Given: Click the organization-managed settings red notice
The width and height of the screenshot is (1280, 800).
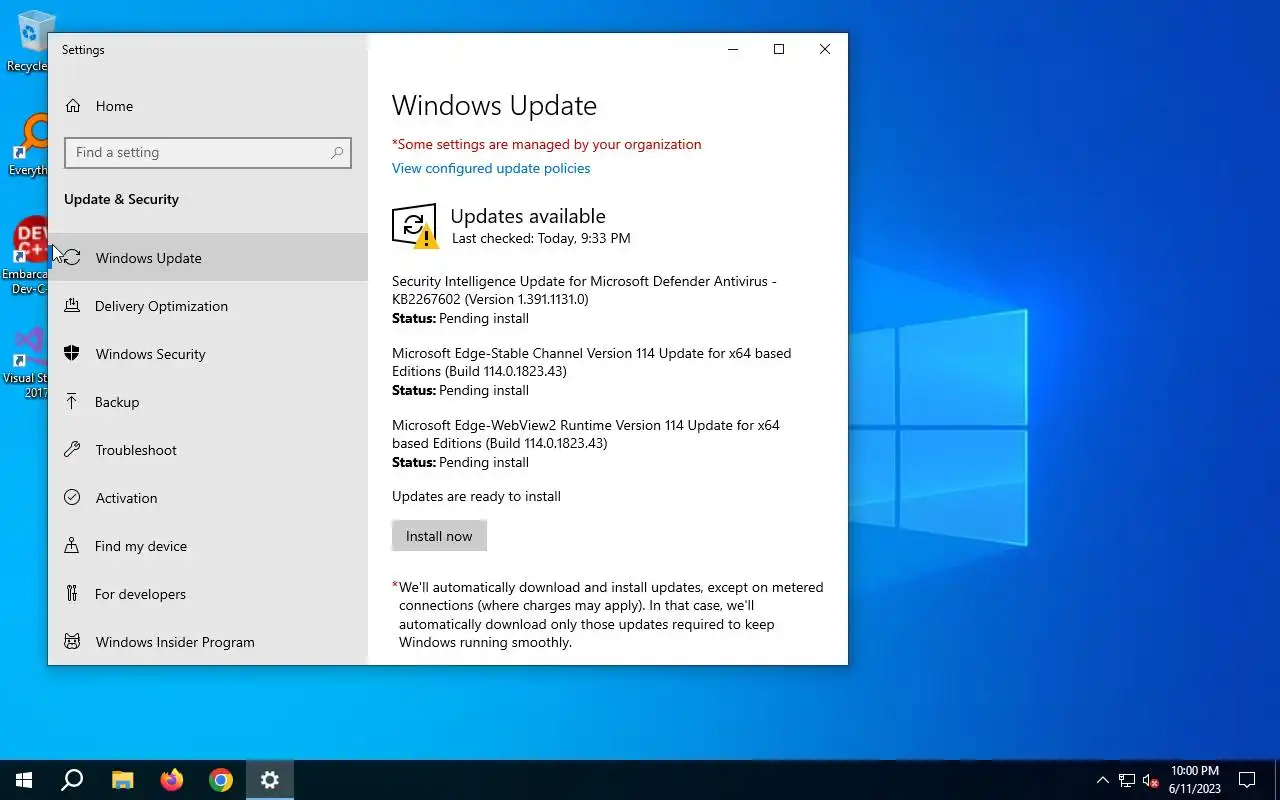Looking at the screenshot, I should click(547, 144).
